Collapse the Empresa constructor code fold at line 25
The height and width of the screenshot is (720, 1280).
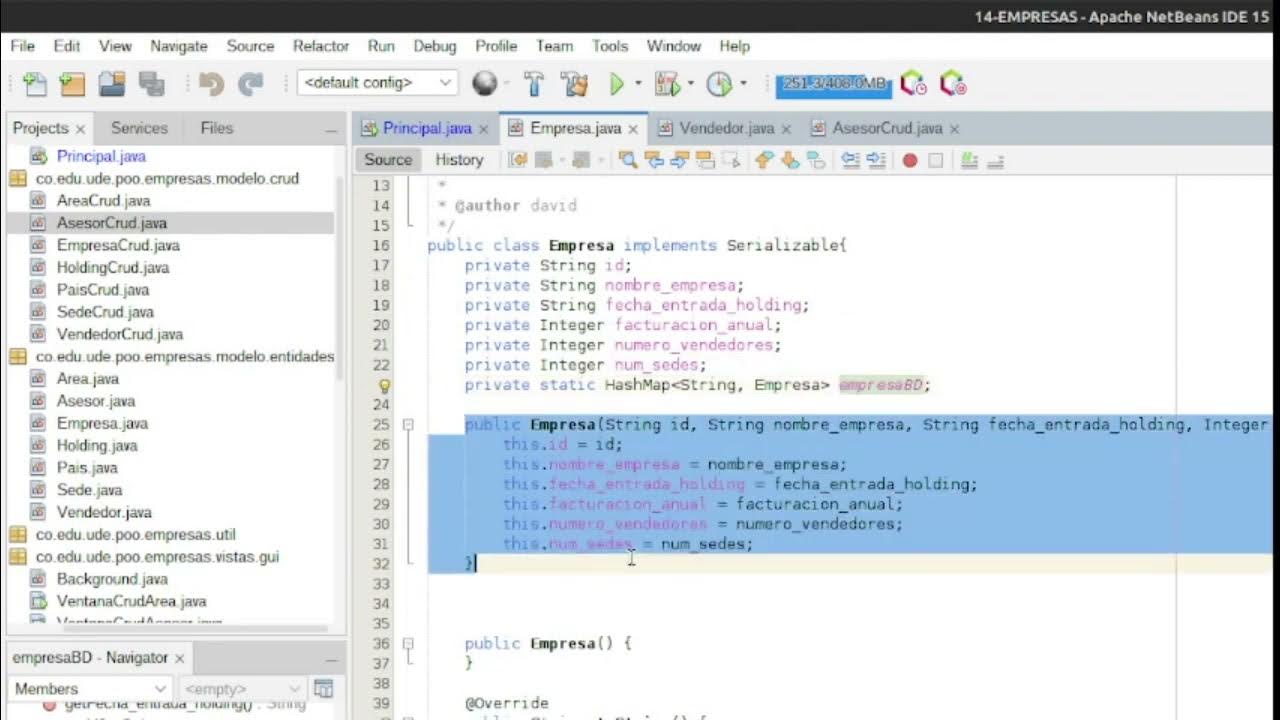tap(408, 425)
